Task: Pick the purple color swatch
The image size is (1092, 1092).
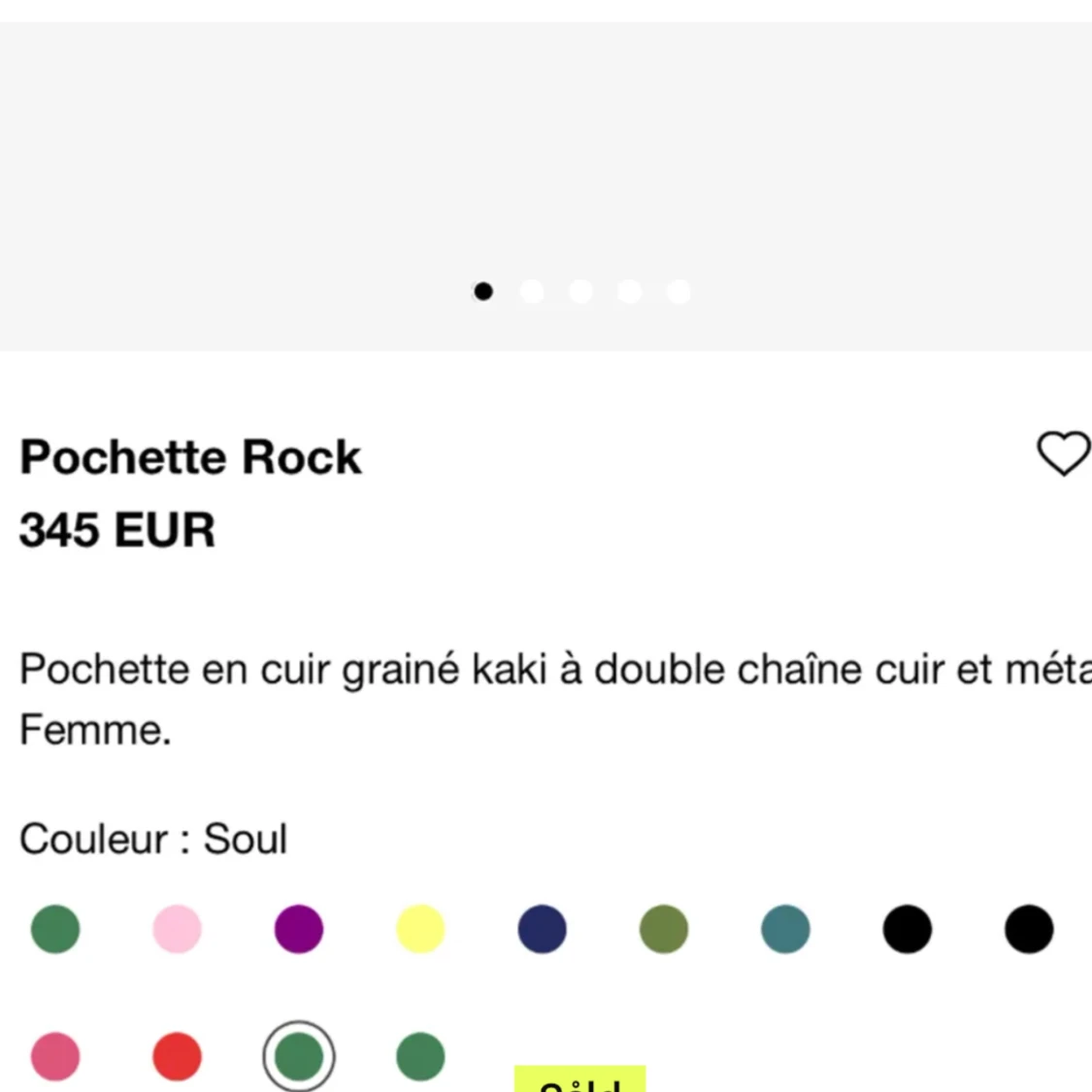Action: 299,929
